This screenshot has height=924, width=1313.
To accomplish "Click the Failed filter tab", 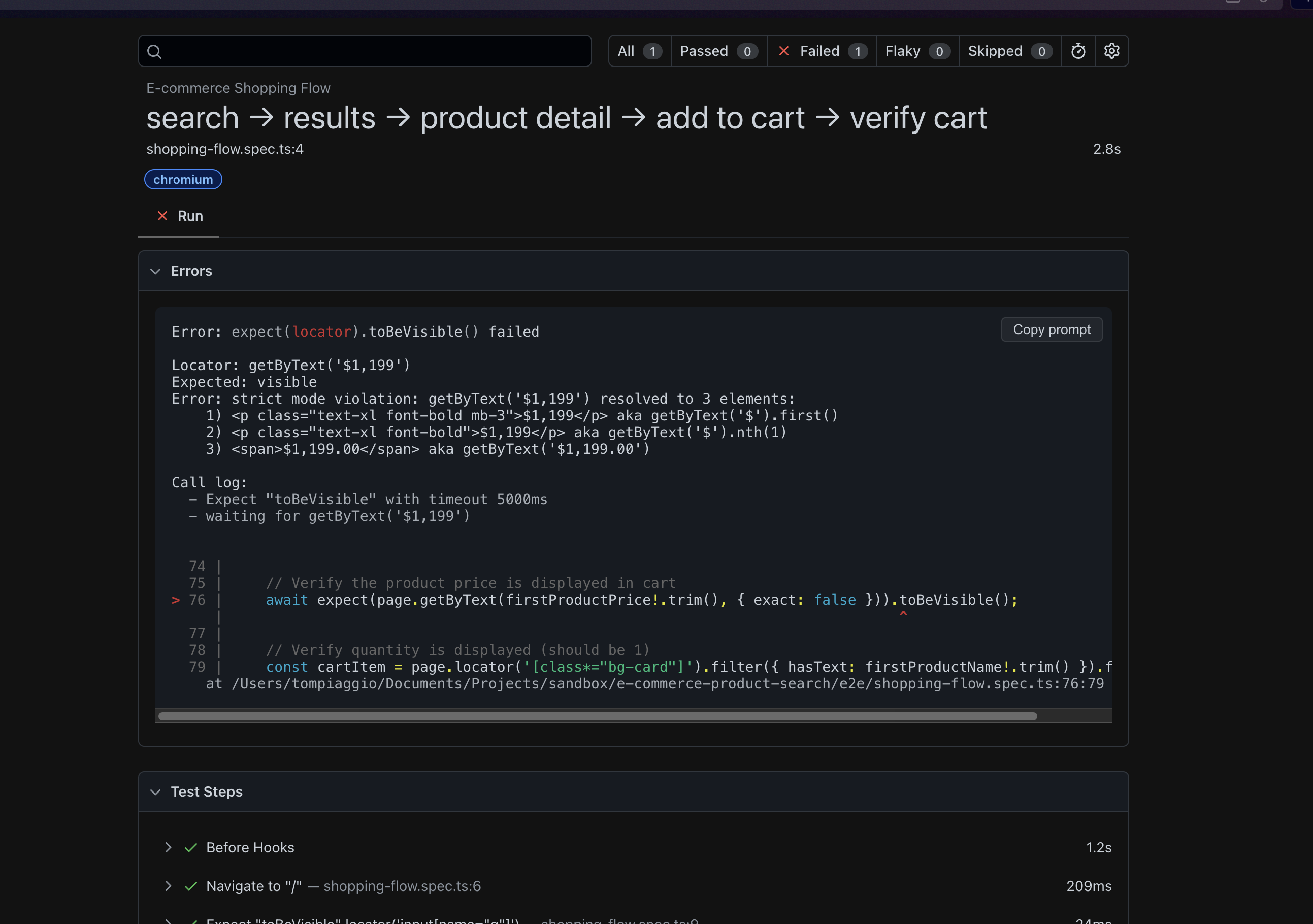I will [x=821, y=51].
